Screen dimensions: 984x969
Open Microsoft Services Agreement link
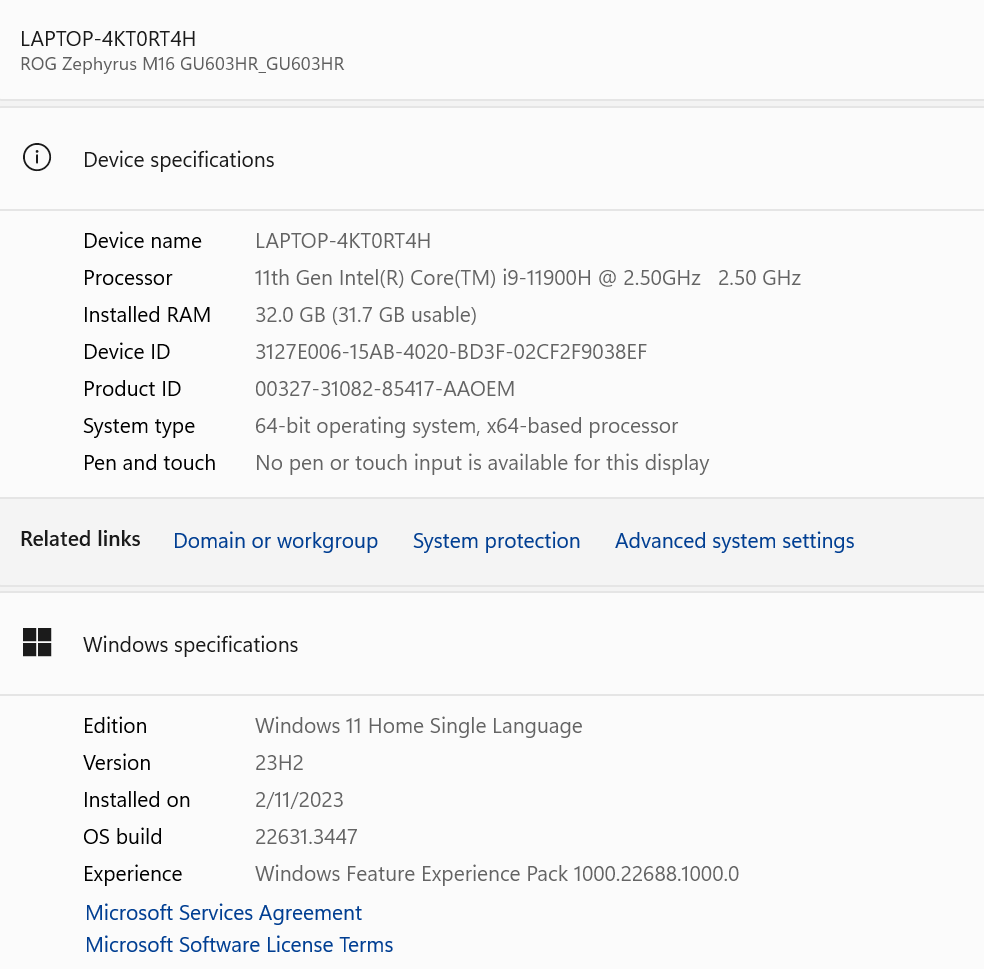pyautogui.click(x=223, y=913)
